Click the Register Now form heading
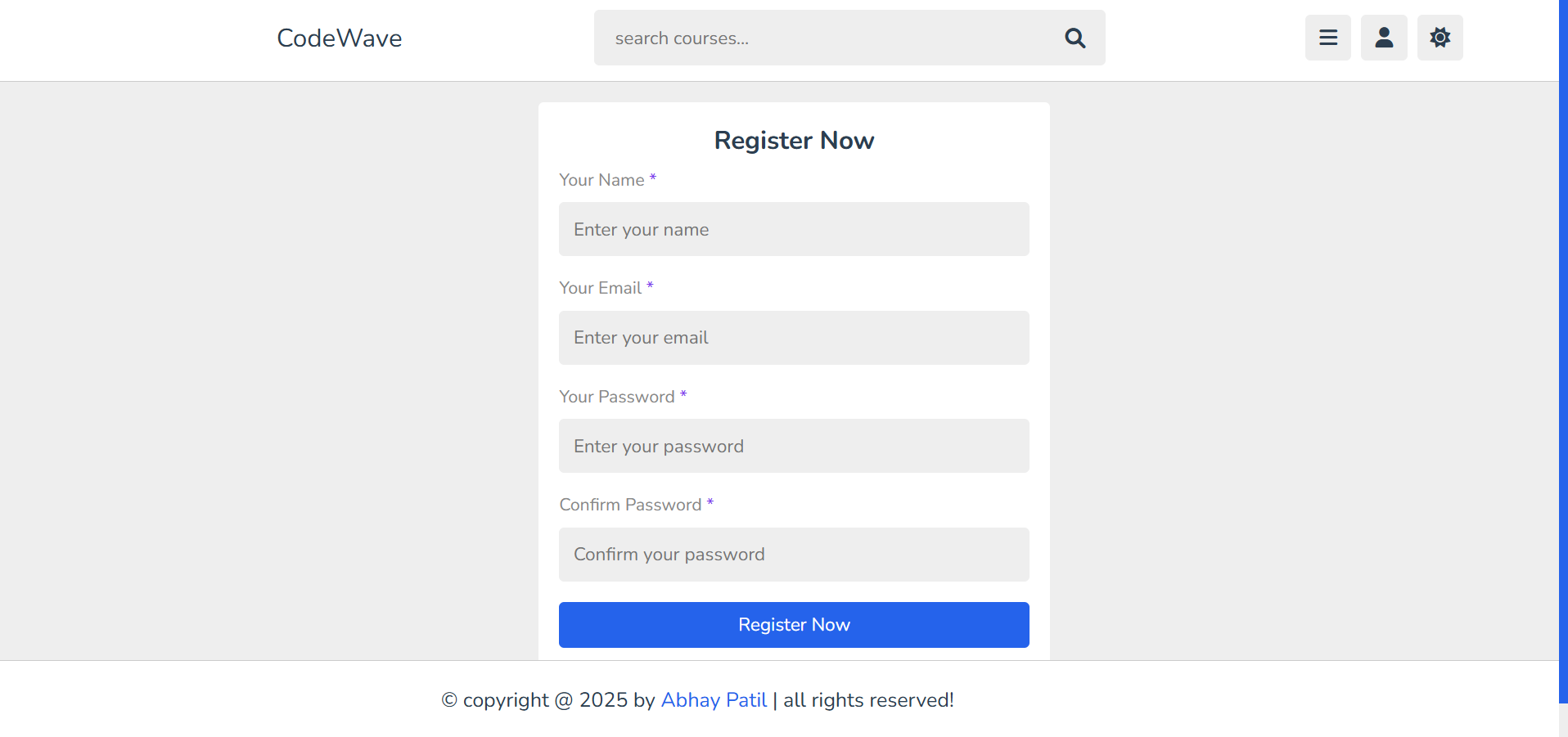The height and width of the screenshot is (737, 1568). click(794, 141)
